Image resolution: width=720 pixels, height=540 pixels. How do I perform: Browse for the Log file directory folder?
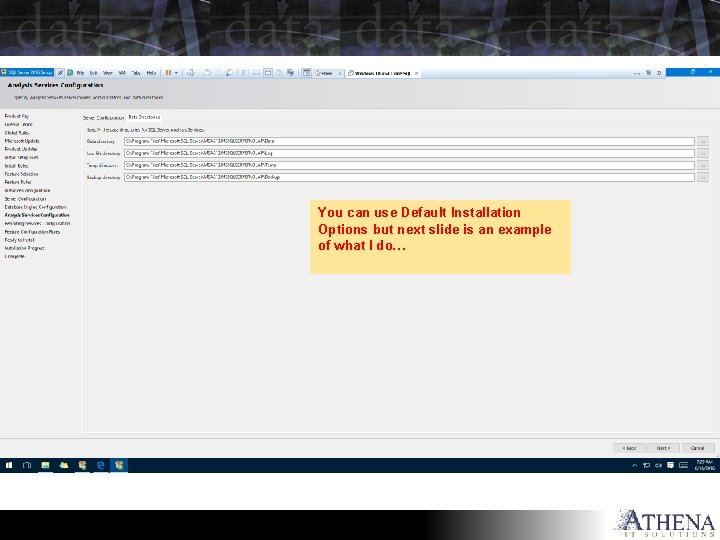click(703, 153)
